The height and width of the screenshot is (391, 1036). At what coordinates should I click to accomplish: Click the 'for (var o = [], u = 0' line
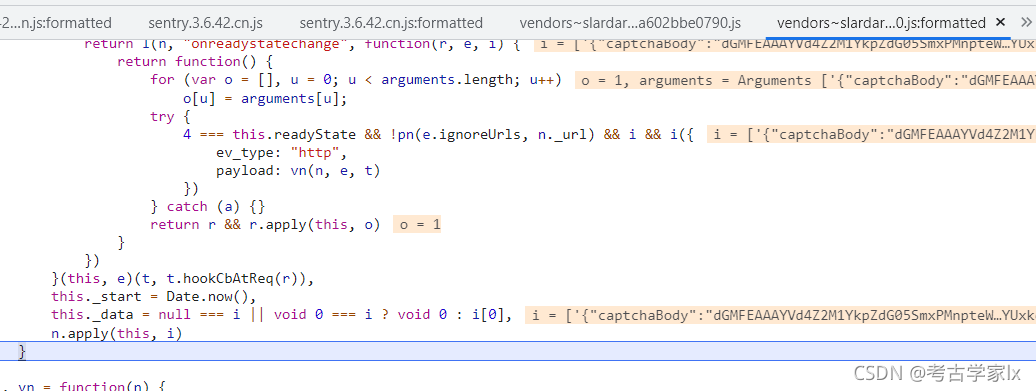355,80
